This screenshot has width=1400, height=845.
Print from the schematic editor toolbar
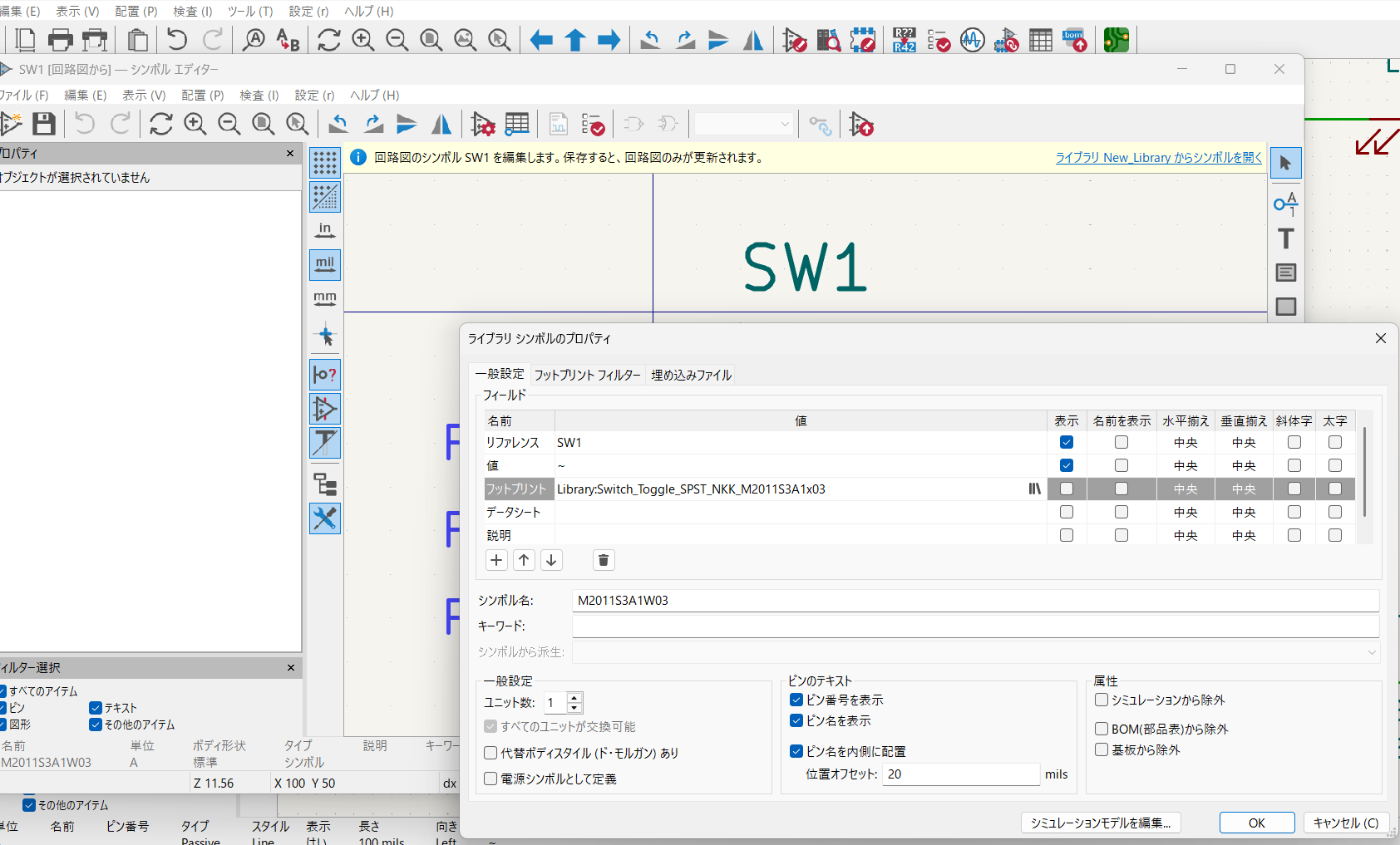pyautogui.click(x=61, y=40)
